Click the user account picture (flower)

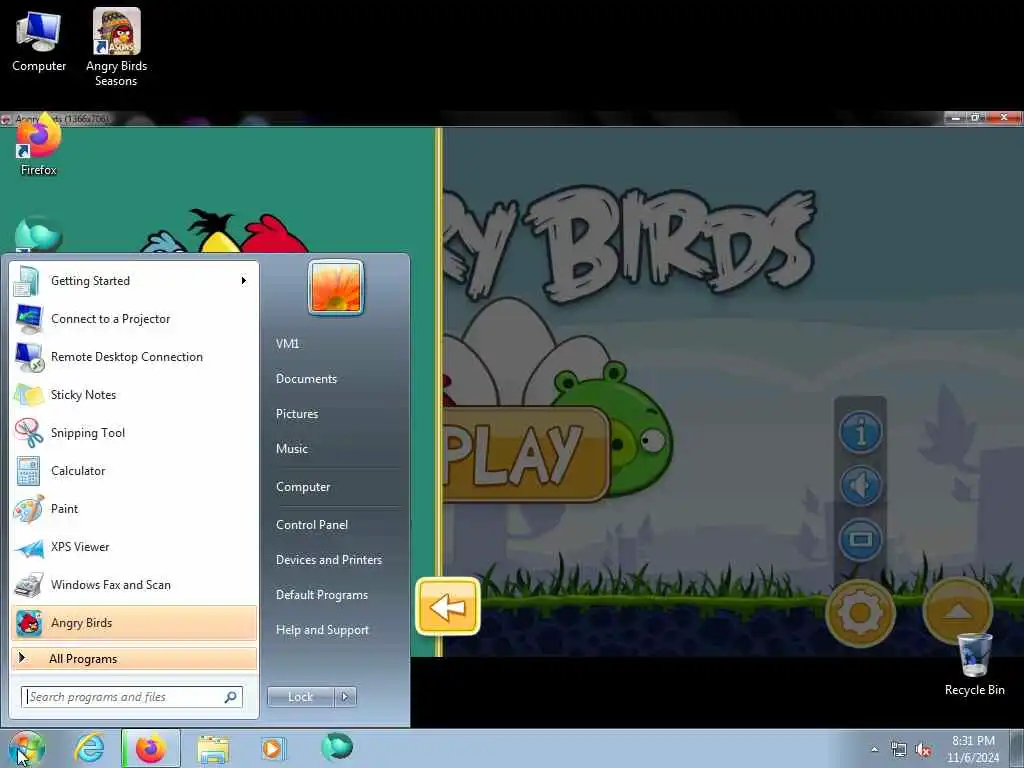336,287
